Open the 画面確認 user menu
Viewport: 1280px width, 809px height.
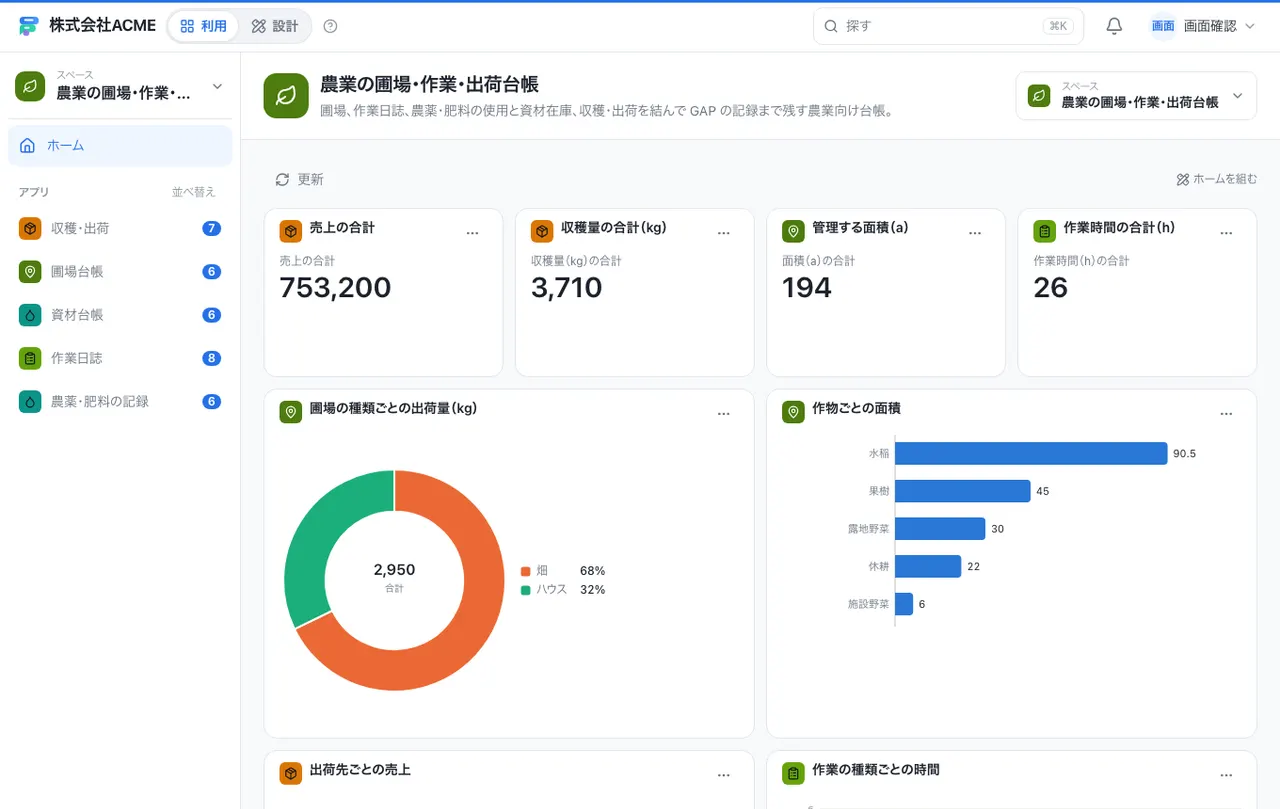[1203, 26]
